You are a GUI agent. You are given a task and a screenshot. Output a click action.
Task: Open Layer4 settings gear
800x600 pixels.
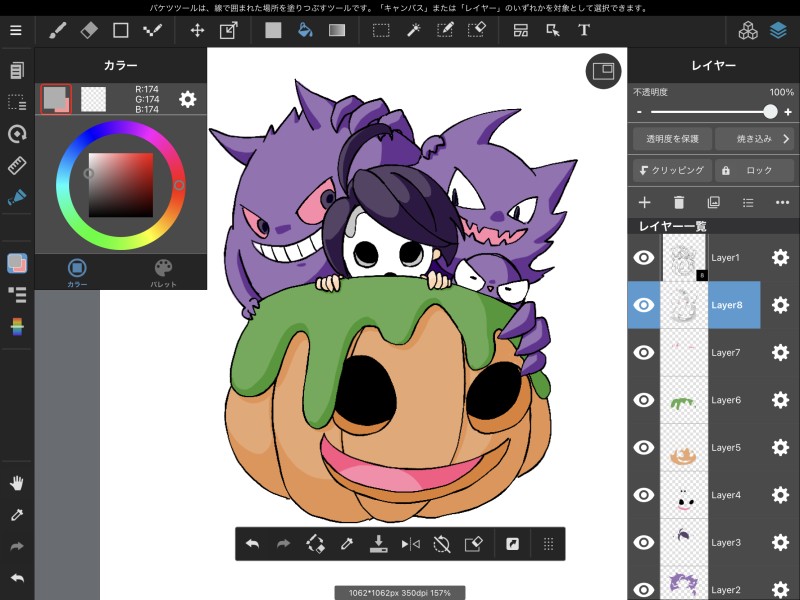[x=780, y=495]
